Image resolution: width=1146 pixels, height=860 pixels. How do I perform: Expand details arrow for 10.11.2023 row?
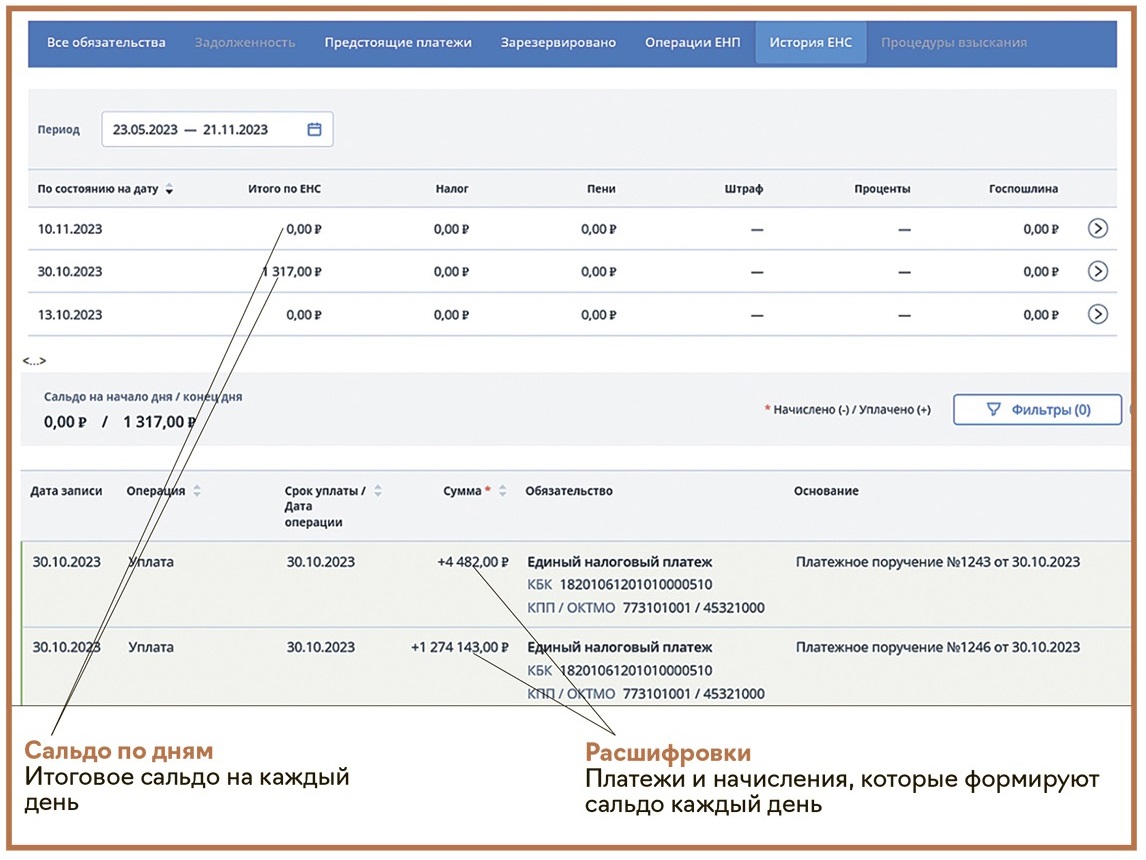pos(1097,229)
